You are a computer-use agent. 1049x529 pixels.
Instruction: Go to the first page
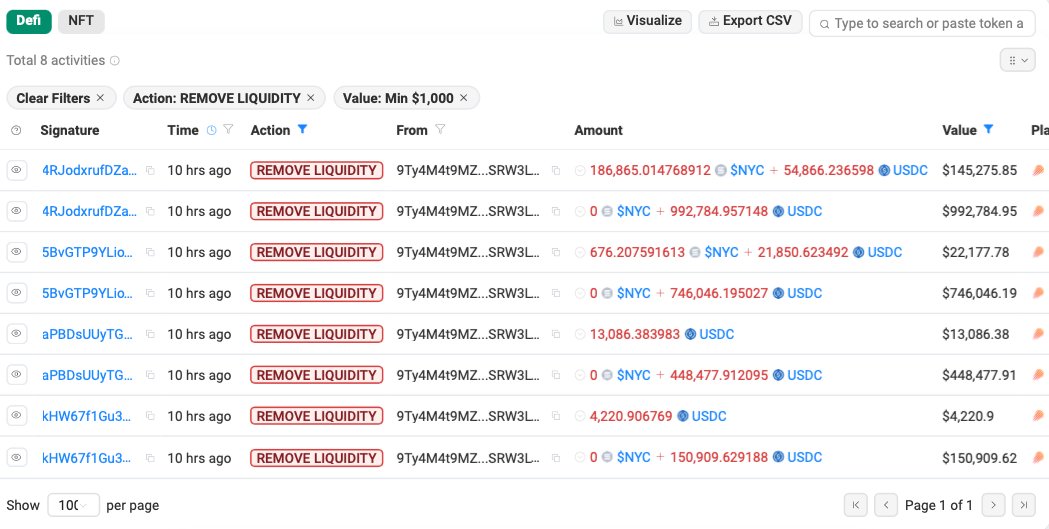tap(856, 505)
